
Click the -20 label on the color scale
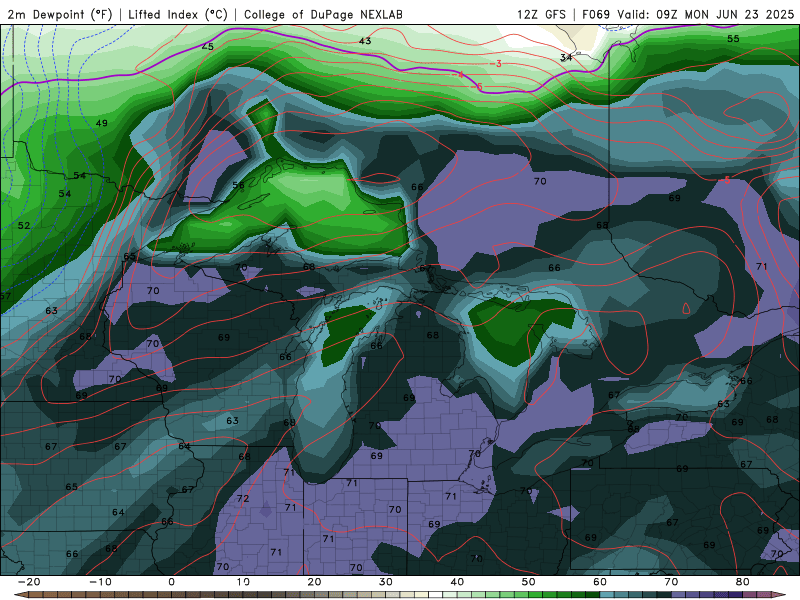(29, 582)
